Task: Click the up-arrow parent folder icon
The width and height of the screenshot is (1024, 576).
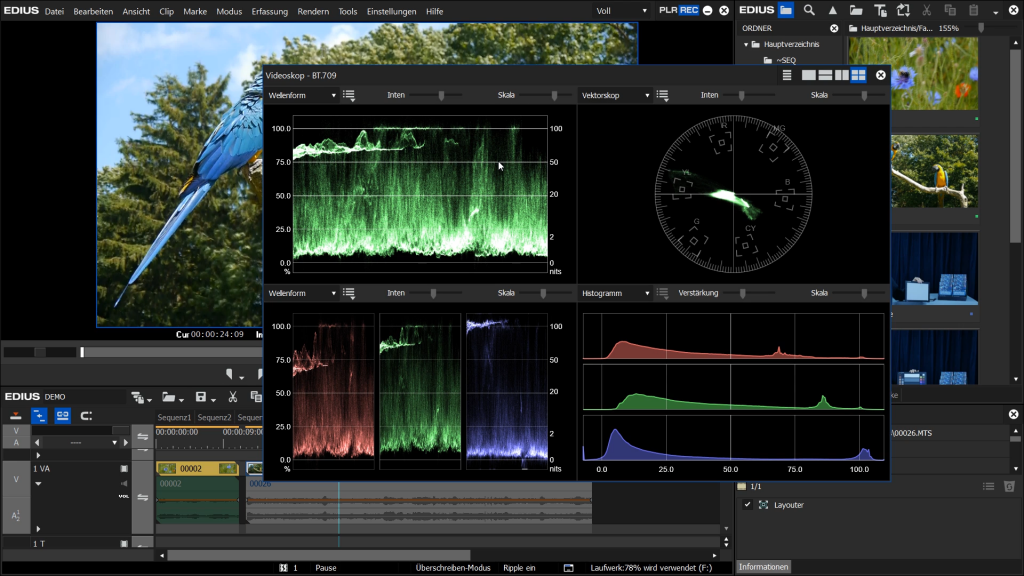Action: click(x=832, y=10)
